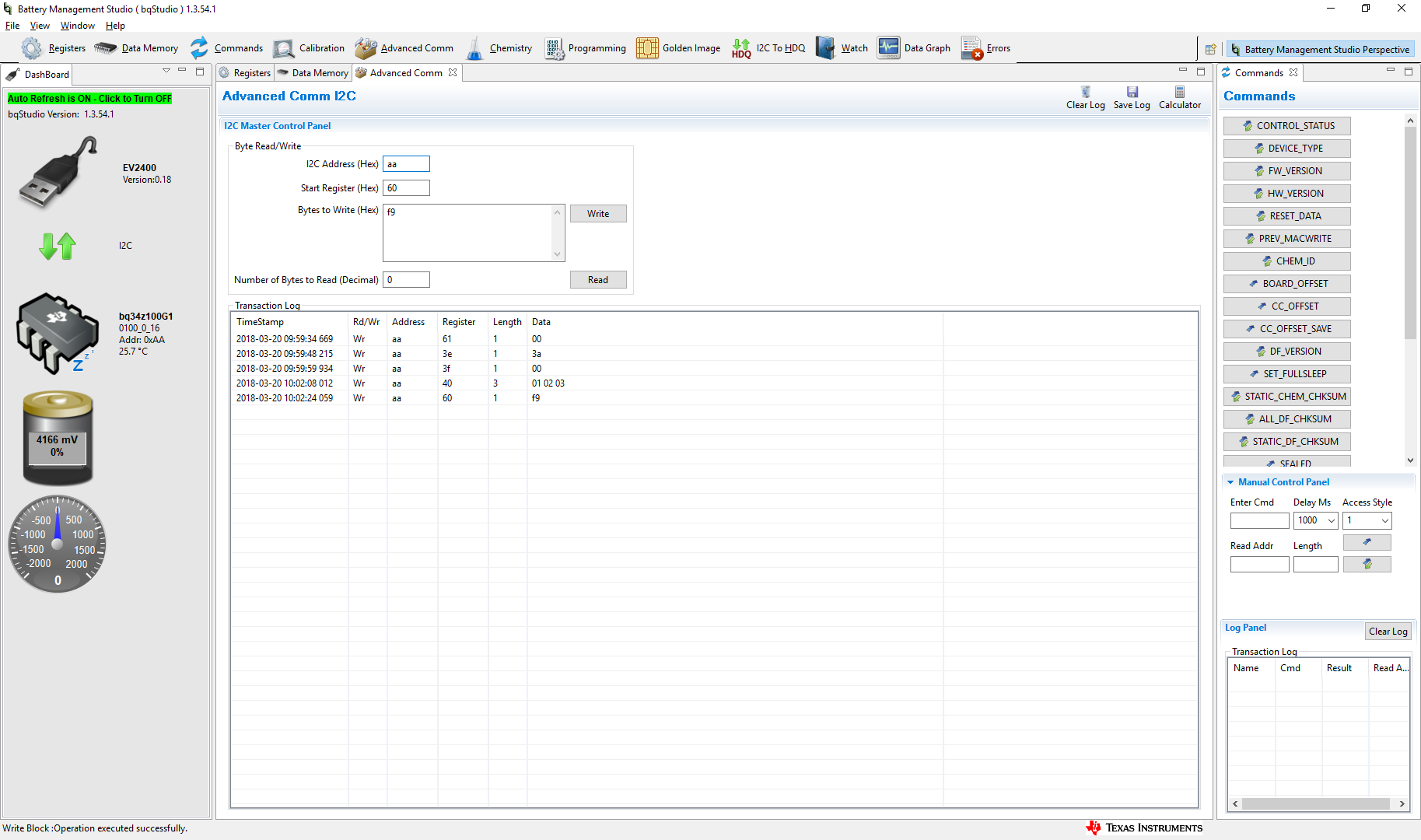Image resolution: width=1421 pixels, height=840 pixels.
Task: Click the Read Addr input field
Action: click(x=1260, y=565)
